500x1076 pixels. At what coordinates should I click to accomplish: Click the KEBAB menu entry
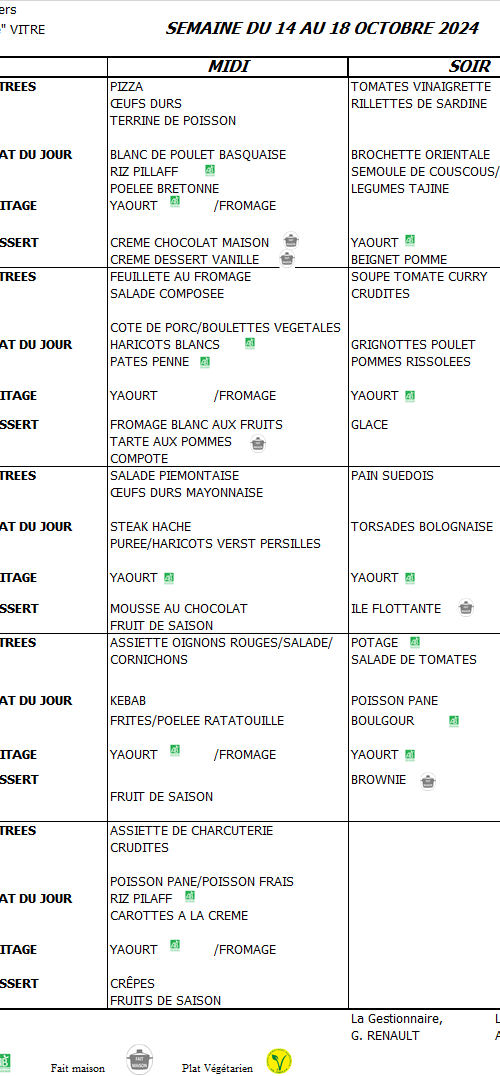tap(128, 701)
